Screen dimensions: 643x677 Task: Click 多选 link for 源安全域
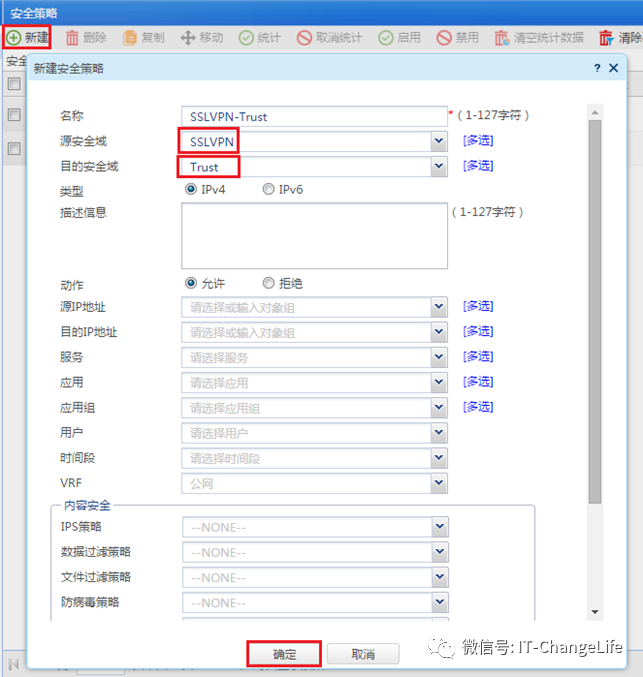point(478,141)
